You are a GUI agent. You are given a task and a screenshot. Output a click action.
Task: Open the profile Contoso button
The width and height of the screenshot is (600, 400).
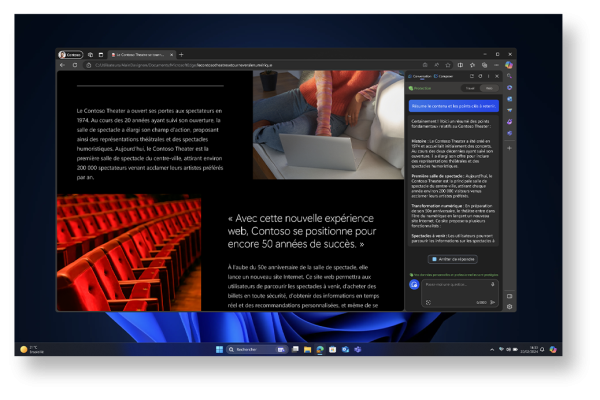71,54
